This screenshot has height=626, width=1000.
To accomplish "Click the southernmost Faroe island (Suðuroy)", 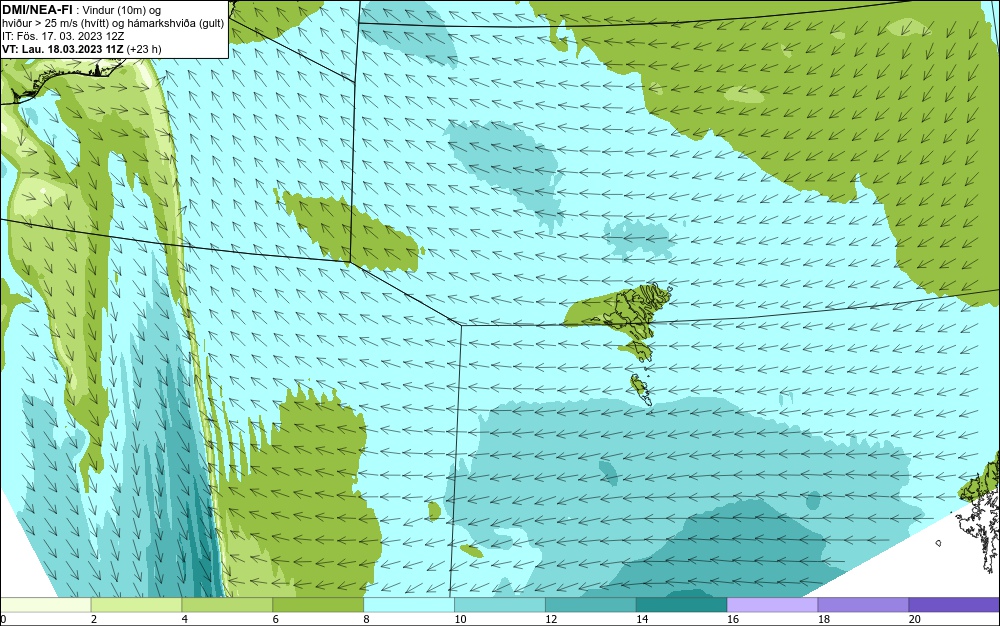I will (641, 389).
